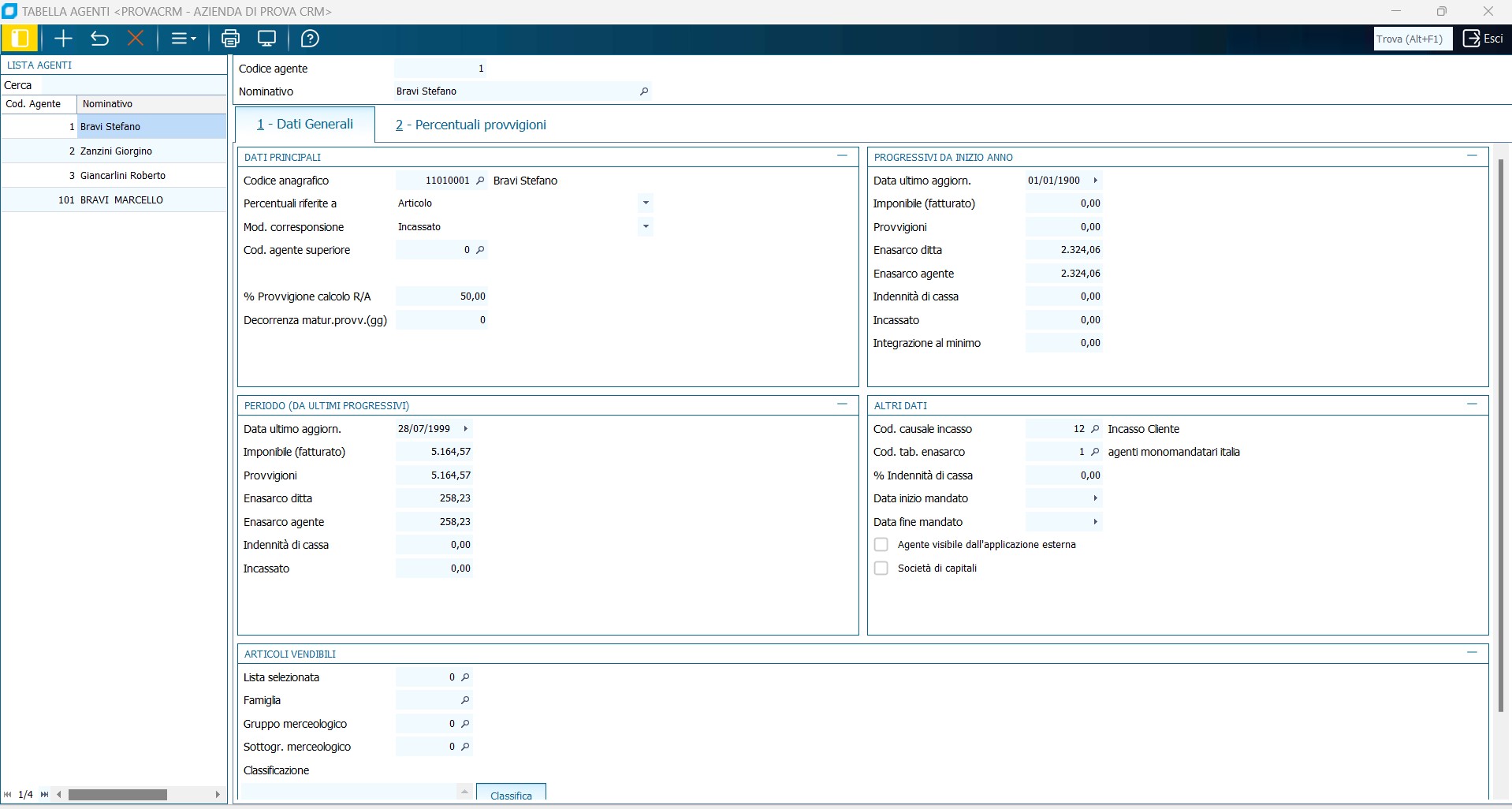Viewport: 1512px width, 809px height.
Task: Open the help question mark icon
Action: pos(310,39)
